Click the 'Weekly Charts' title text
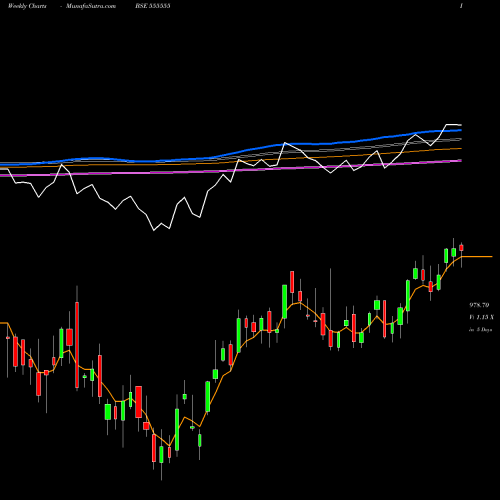The height and width of the screenshot is (500, 500). (x=27, y=6)
